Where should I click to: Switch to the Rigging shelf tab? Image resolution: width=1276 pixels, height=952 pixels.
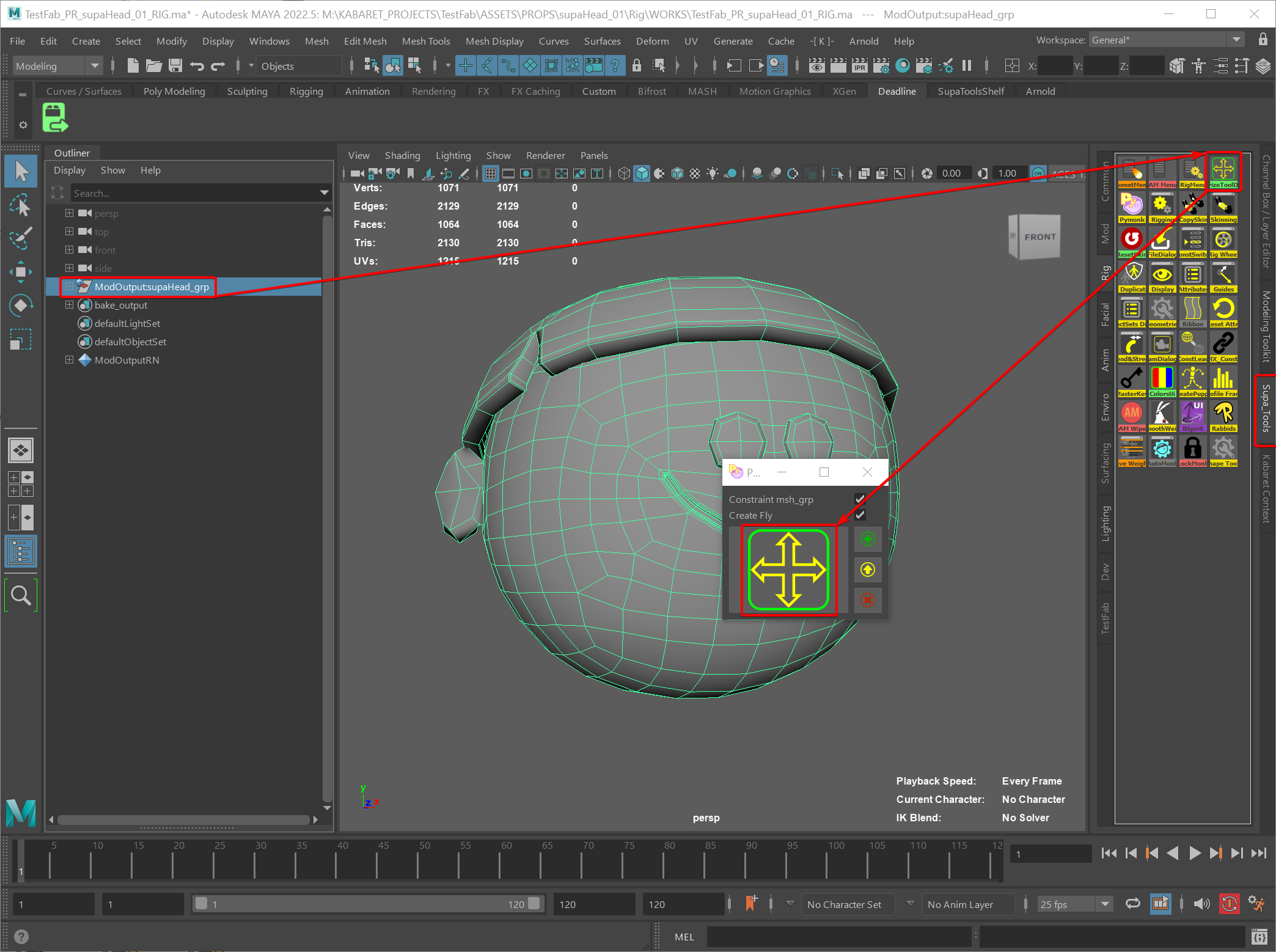pos(306,91)
